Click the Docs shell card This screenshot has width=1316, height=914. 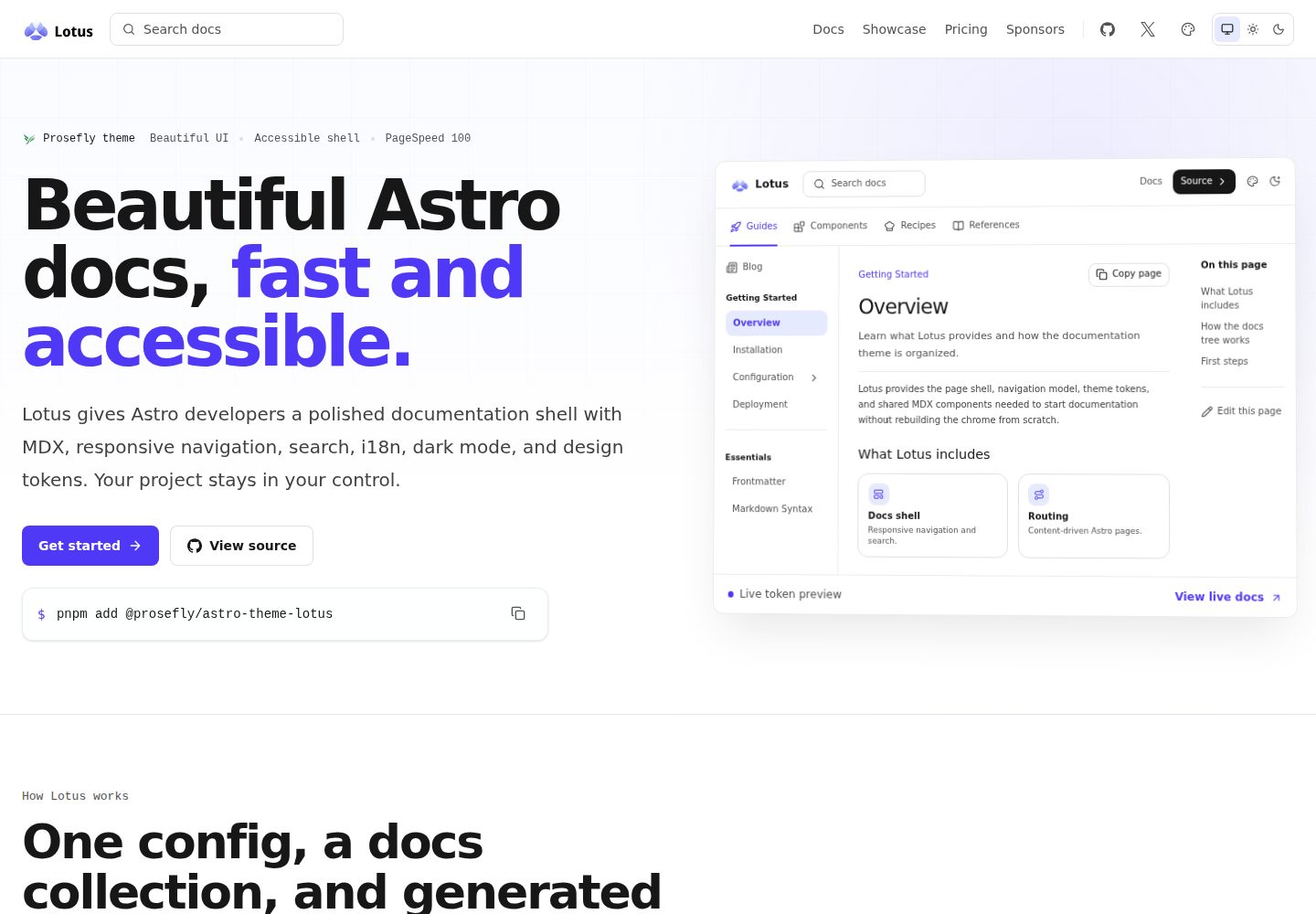click(x=932, y=515)
